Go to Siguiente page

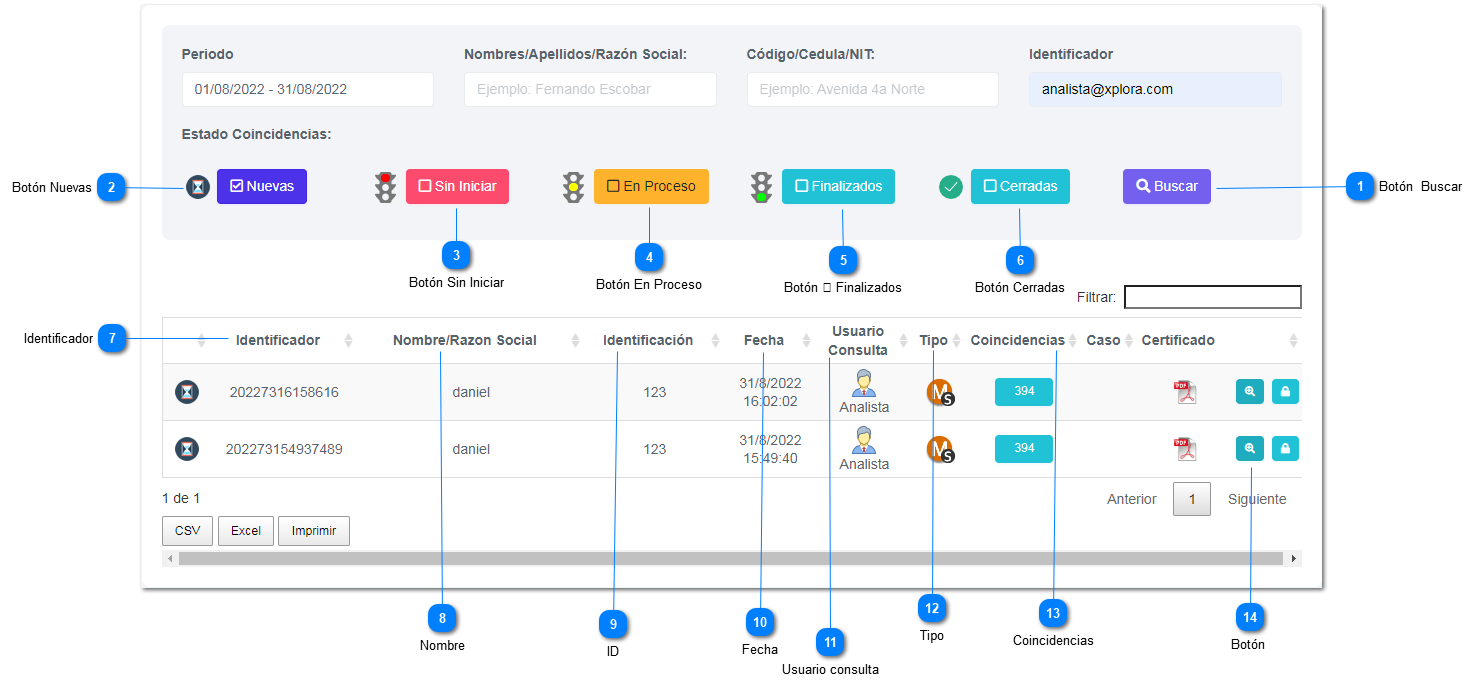1257,499
